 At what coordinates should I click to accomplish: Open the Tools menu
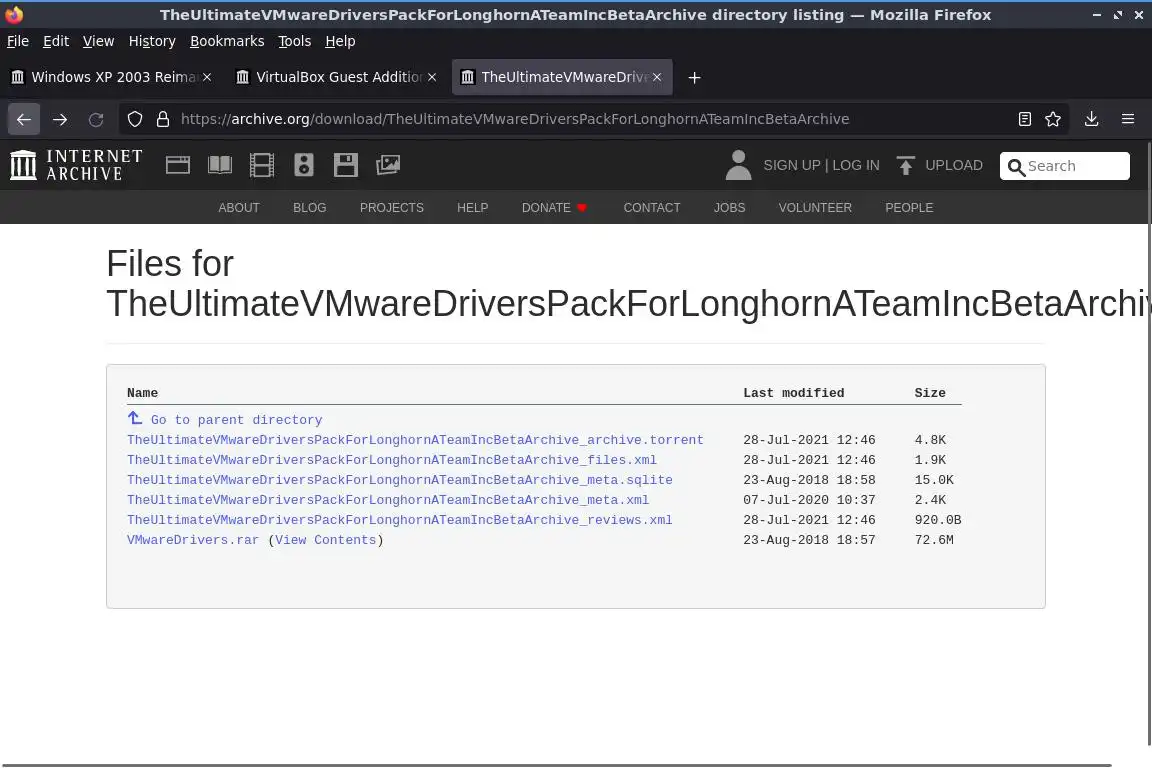coord(295,41)
